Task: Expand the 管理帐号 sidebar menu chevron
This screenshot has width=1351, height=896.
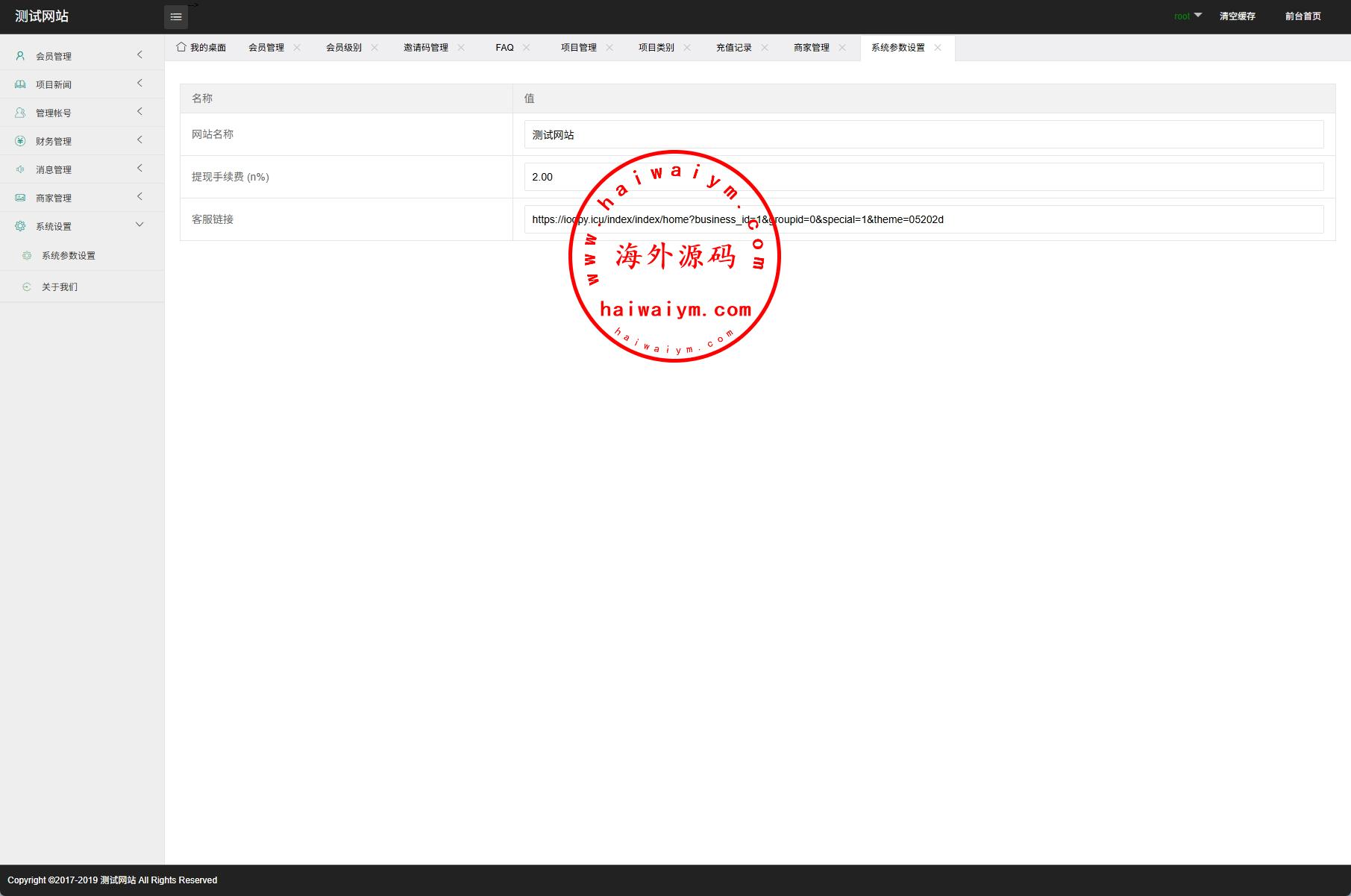Action: 140,112
